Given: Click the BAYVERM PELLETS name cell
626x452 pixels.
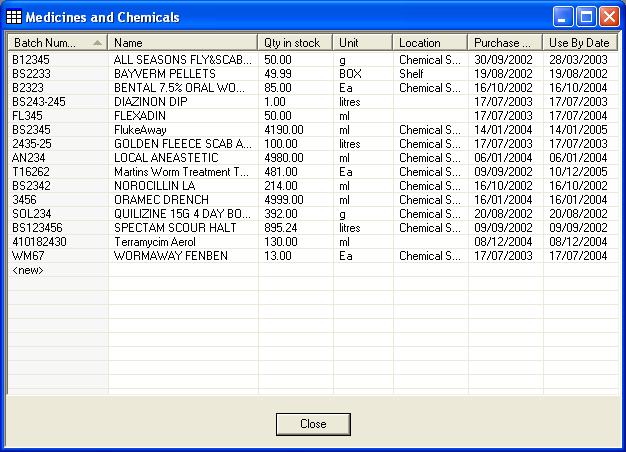Looking at the screenshot, I should pos(183,74).
